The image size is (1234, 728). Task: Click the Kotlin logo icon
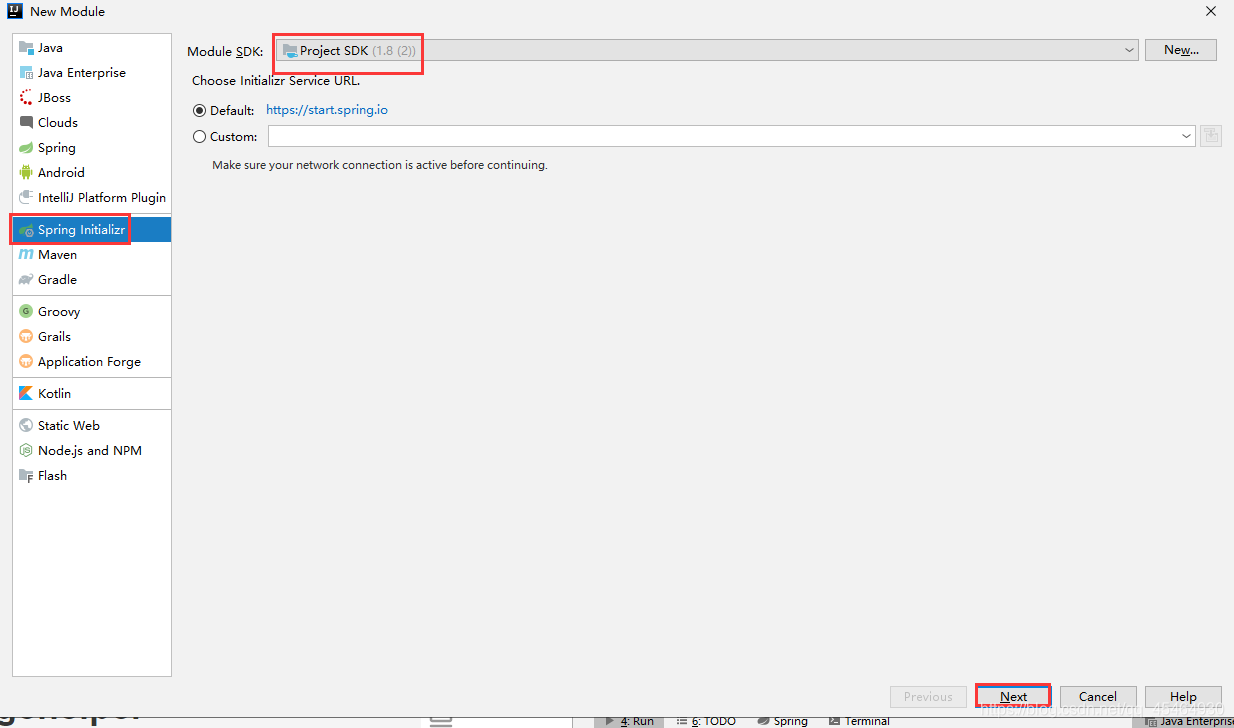pyautogui.click(x=26, y=394)
